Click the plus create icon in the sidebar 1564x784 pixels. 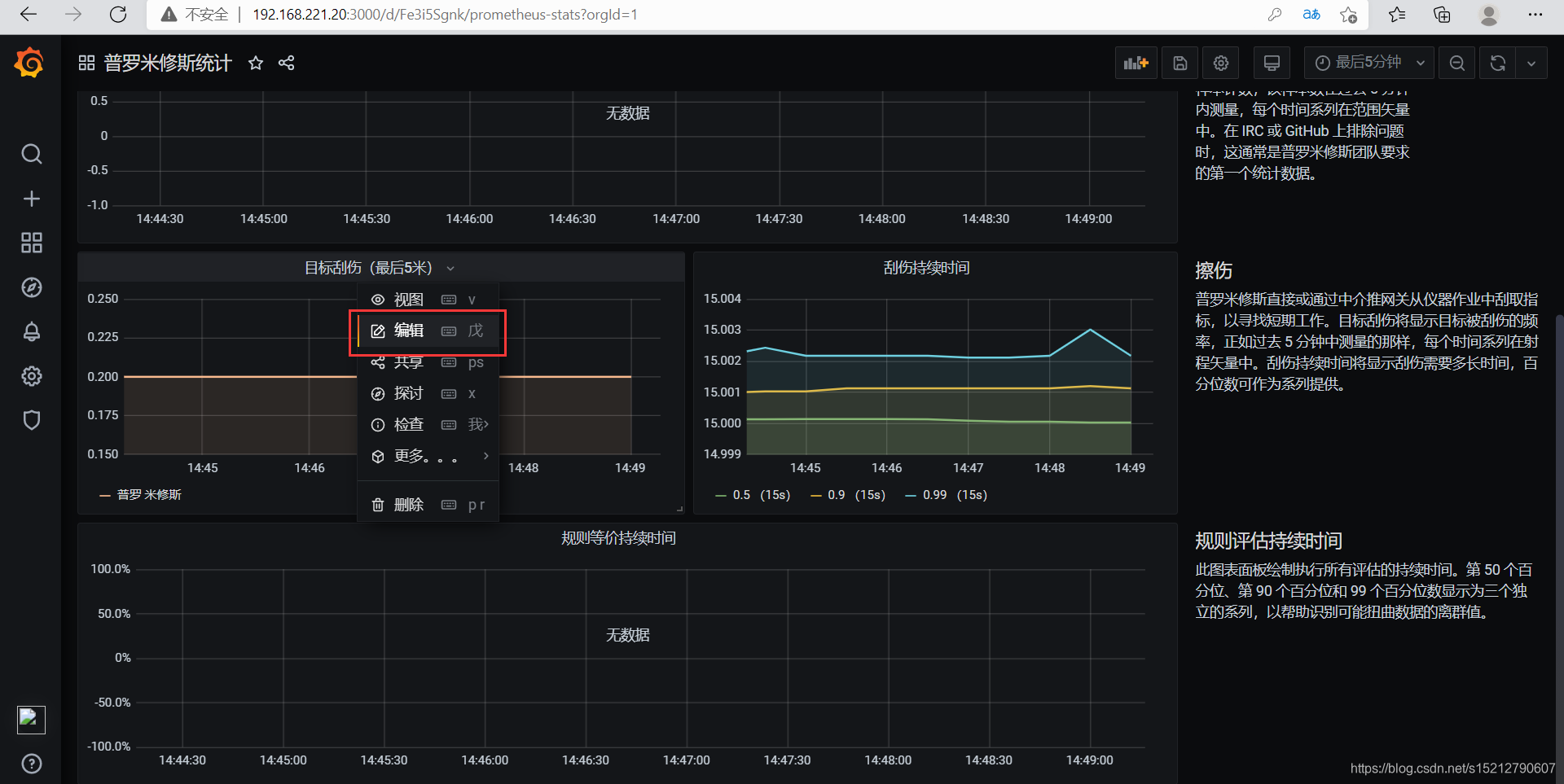click(31, 199)
